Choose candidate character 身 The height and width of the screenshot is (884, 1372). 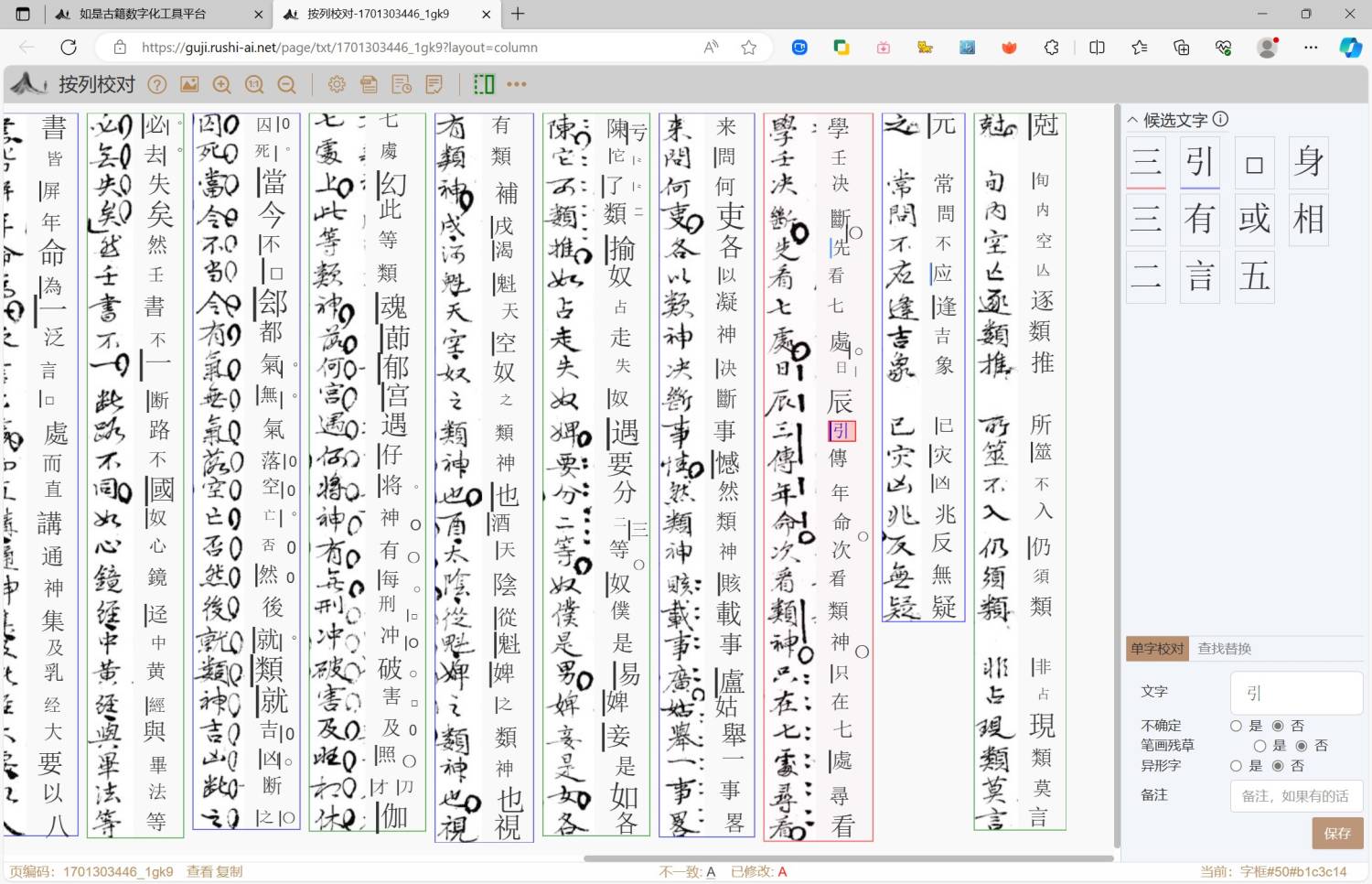click(1309, 162)
